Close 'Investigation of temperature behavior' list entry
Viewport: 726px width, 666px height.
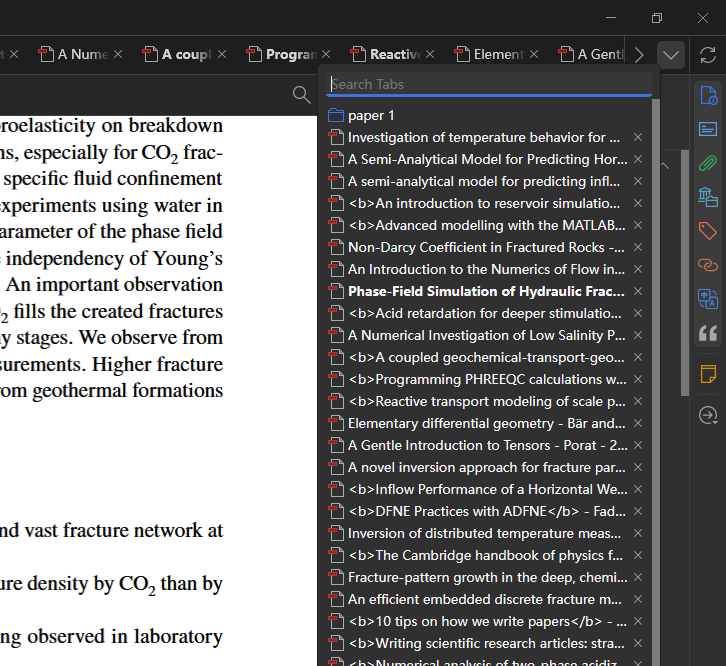pyautogui.click(x=638, y=137)
